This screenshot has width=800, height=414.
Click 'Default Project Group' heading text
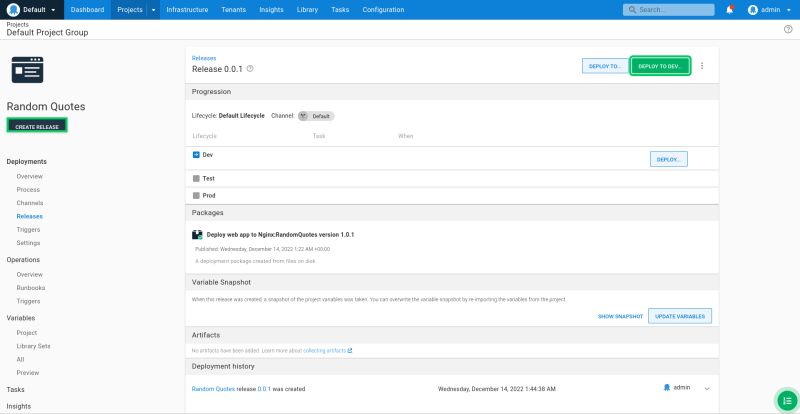click(47, 33)
